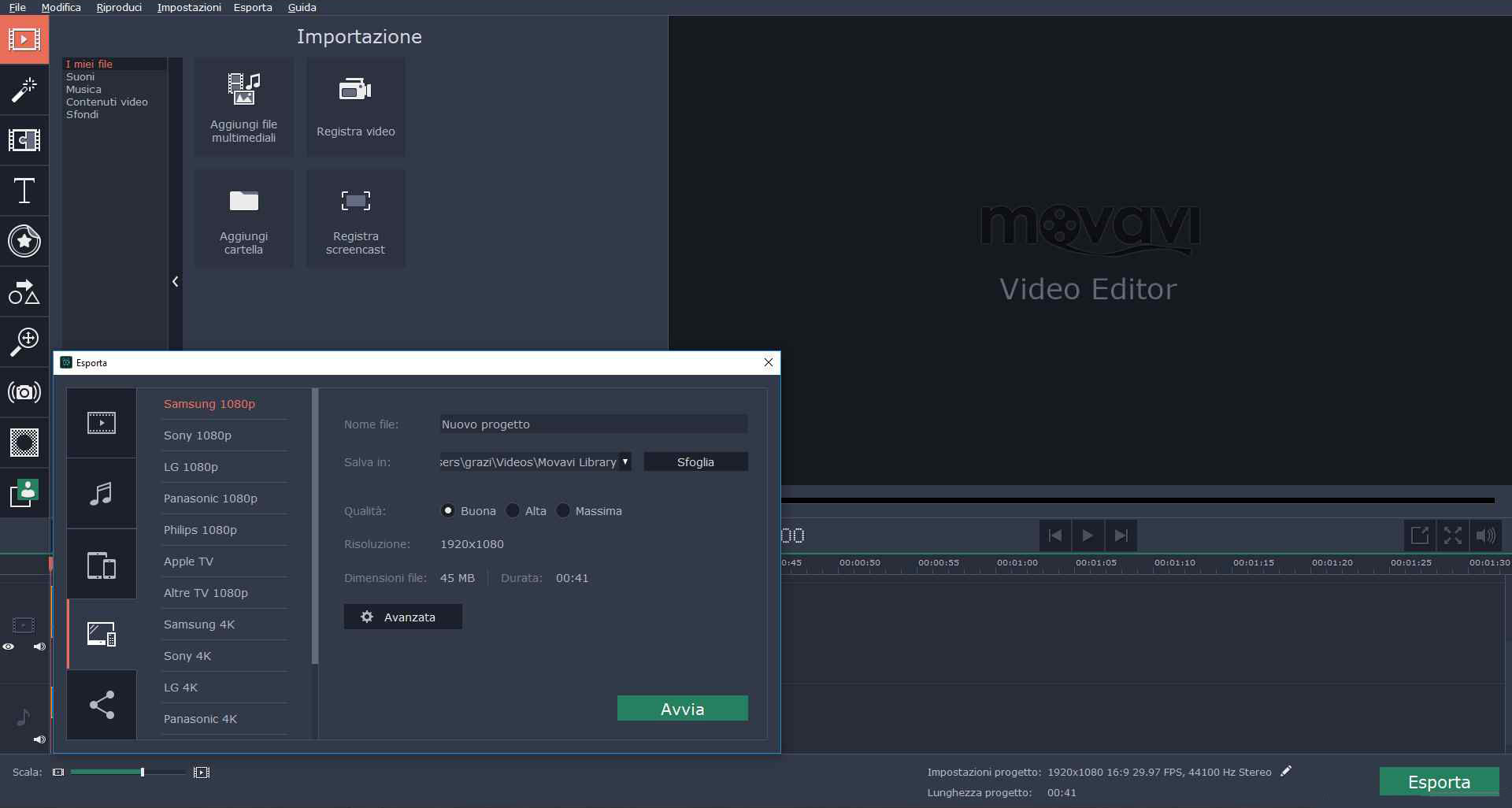The image size is (1512, 808).
Task: Click the Stabilization camera icon
Action: tap(24, 392)
